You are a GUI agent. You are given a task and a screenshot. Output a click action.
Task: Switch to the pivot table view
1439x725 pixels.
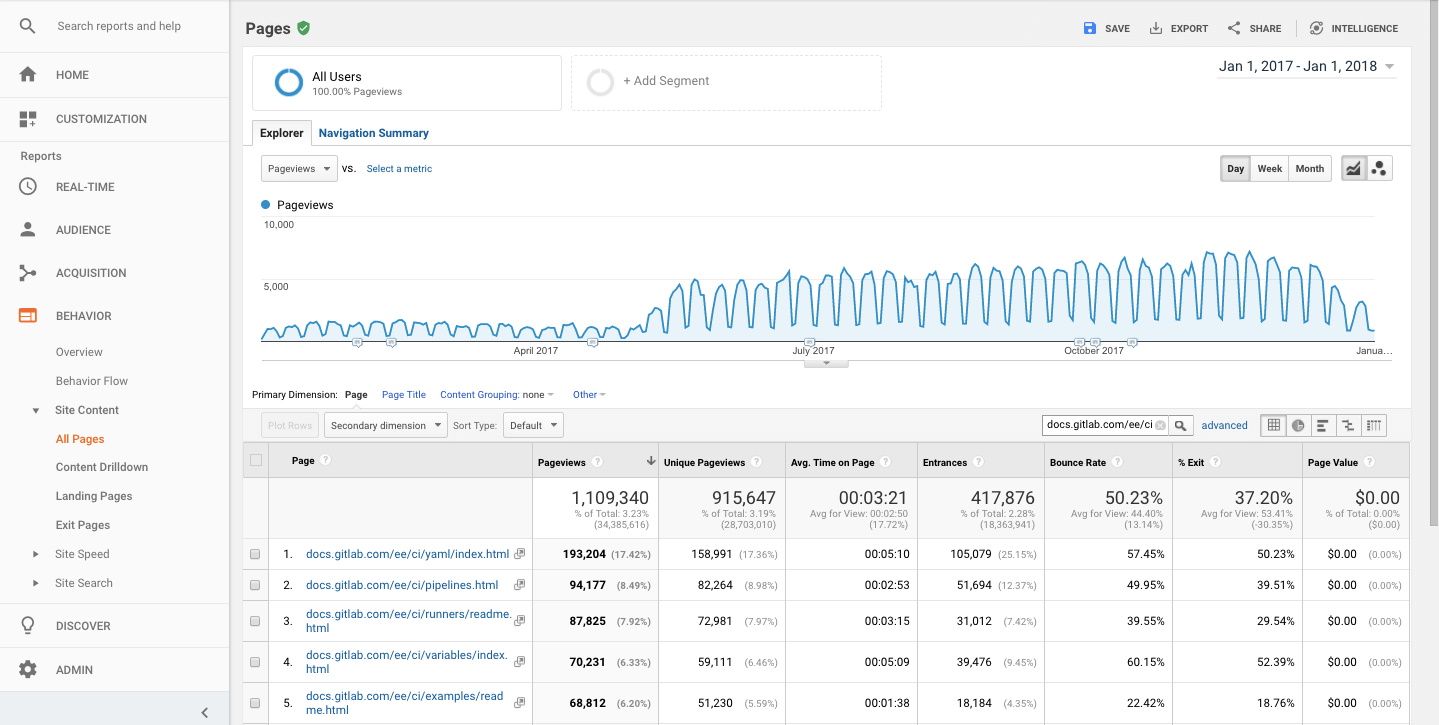pos(1374,425)
